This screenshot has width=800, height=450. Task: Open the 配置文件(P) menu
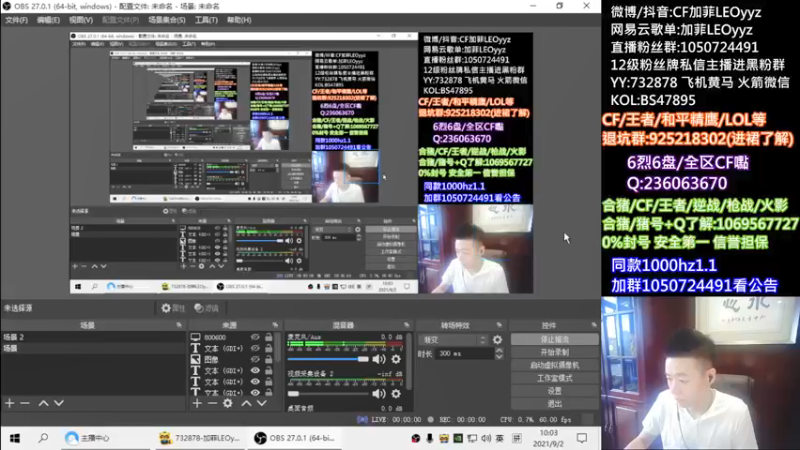(x=120, y=20)
